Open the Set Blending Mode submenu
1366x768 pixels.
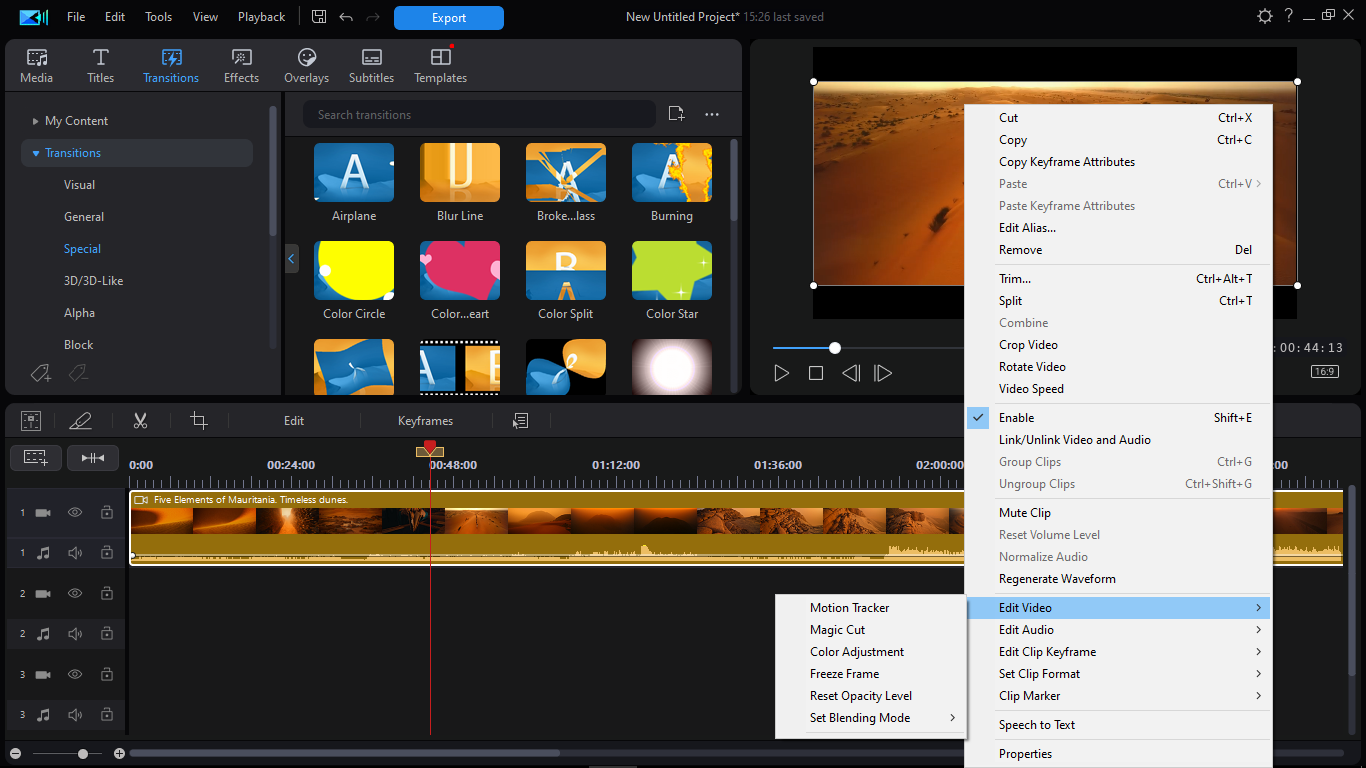coord(860,718)
